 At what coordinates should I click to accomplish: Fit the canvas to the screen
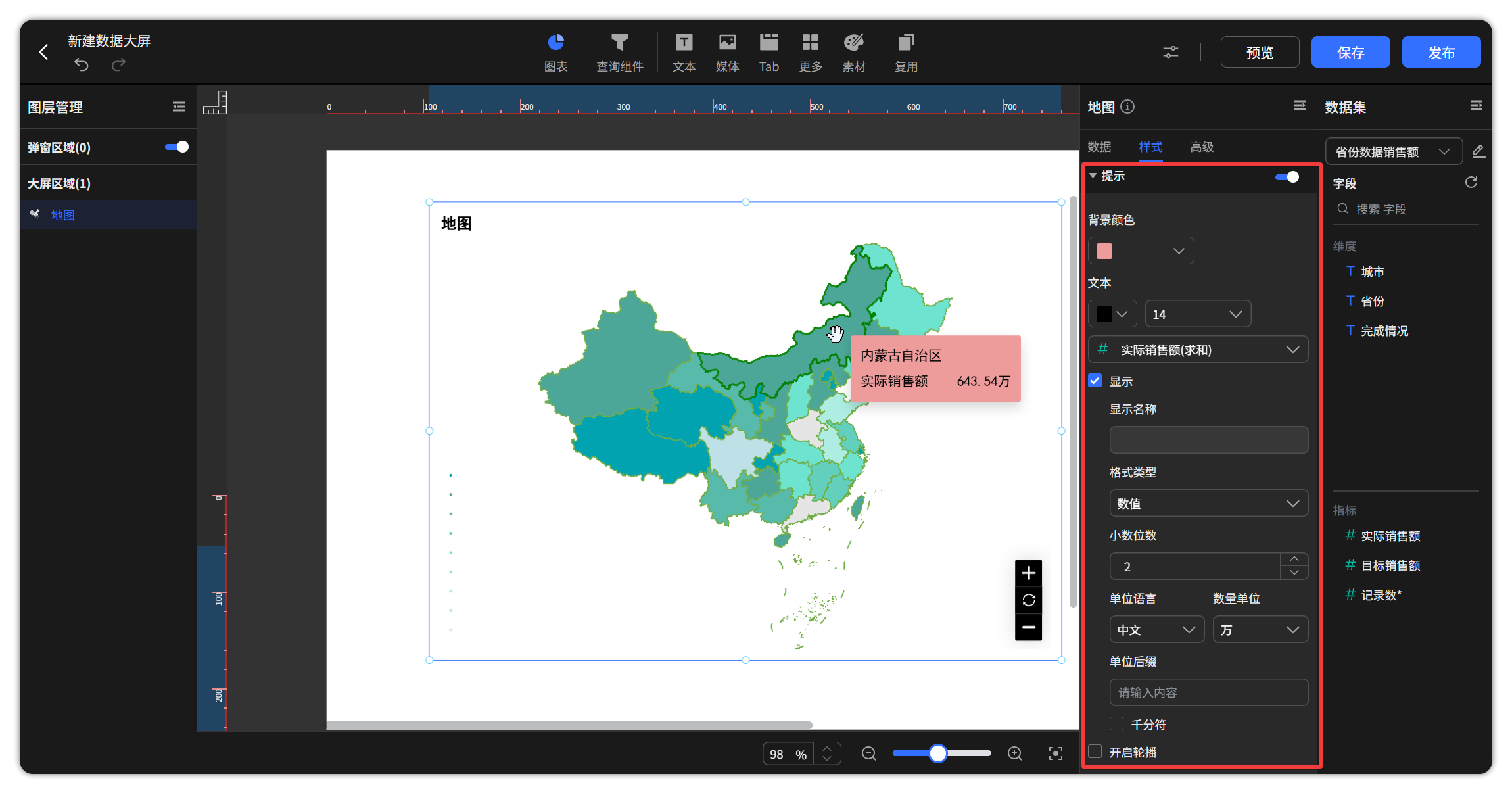click(1055, 753)
